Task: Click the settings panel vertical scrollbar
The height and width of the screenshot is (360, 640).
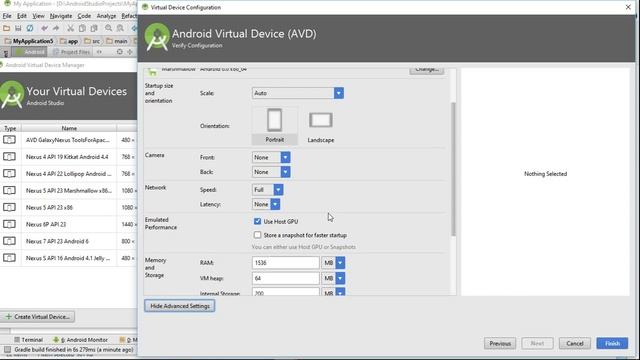Action: (x=453, y=169)
